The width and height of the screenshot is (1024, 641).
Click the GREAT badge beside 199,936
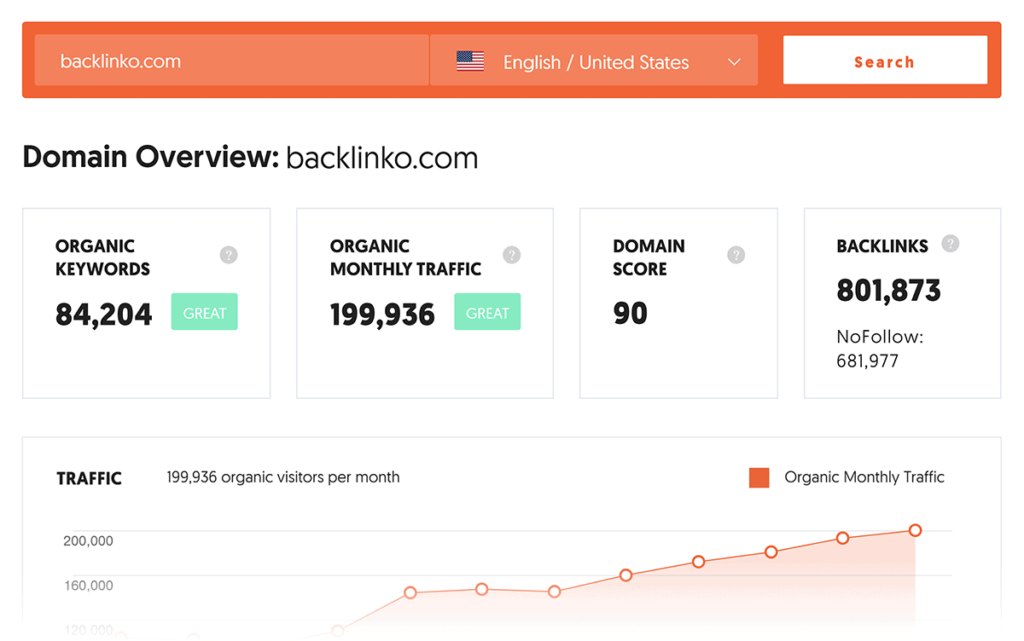pos(487,313)
